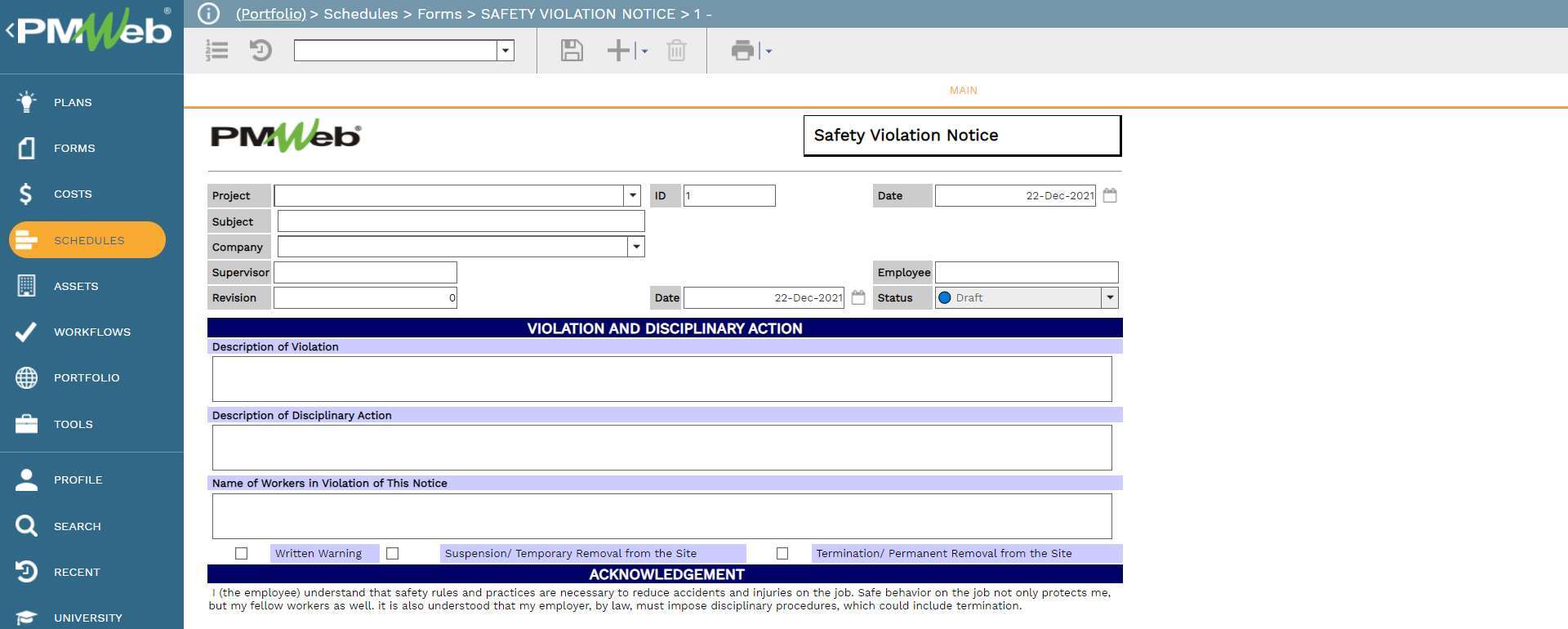The image size is (1568, 629).
Task: Open the Plans lightbulb icon
Action: 26,102
